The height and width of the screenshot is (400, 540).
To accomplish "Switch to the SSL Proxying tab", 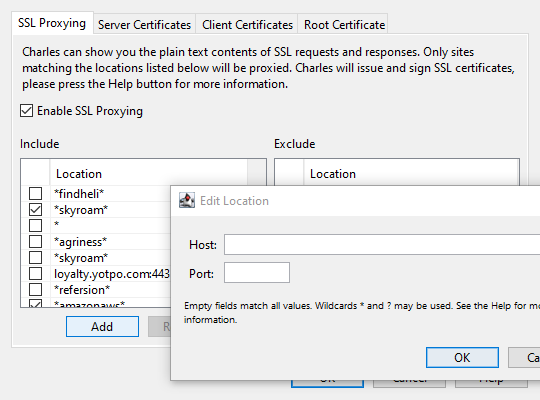I will coord(52,23).
